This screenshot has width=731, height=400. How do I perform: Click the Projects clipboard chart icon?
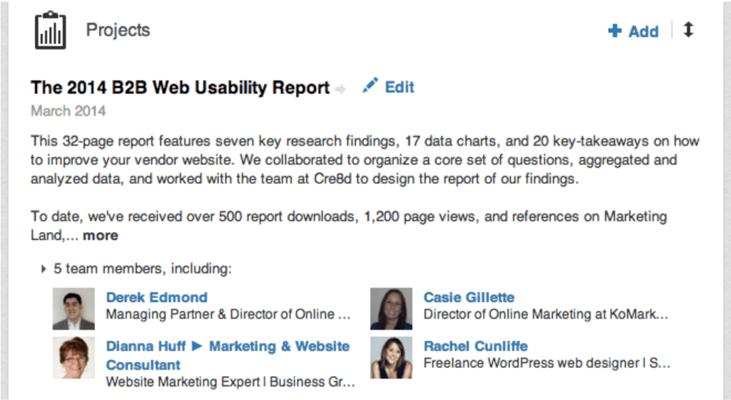pos(50,30)
